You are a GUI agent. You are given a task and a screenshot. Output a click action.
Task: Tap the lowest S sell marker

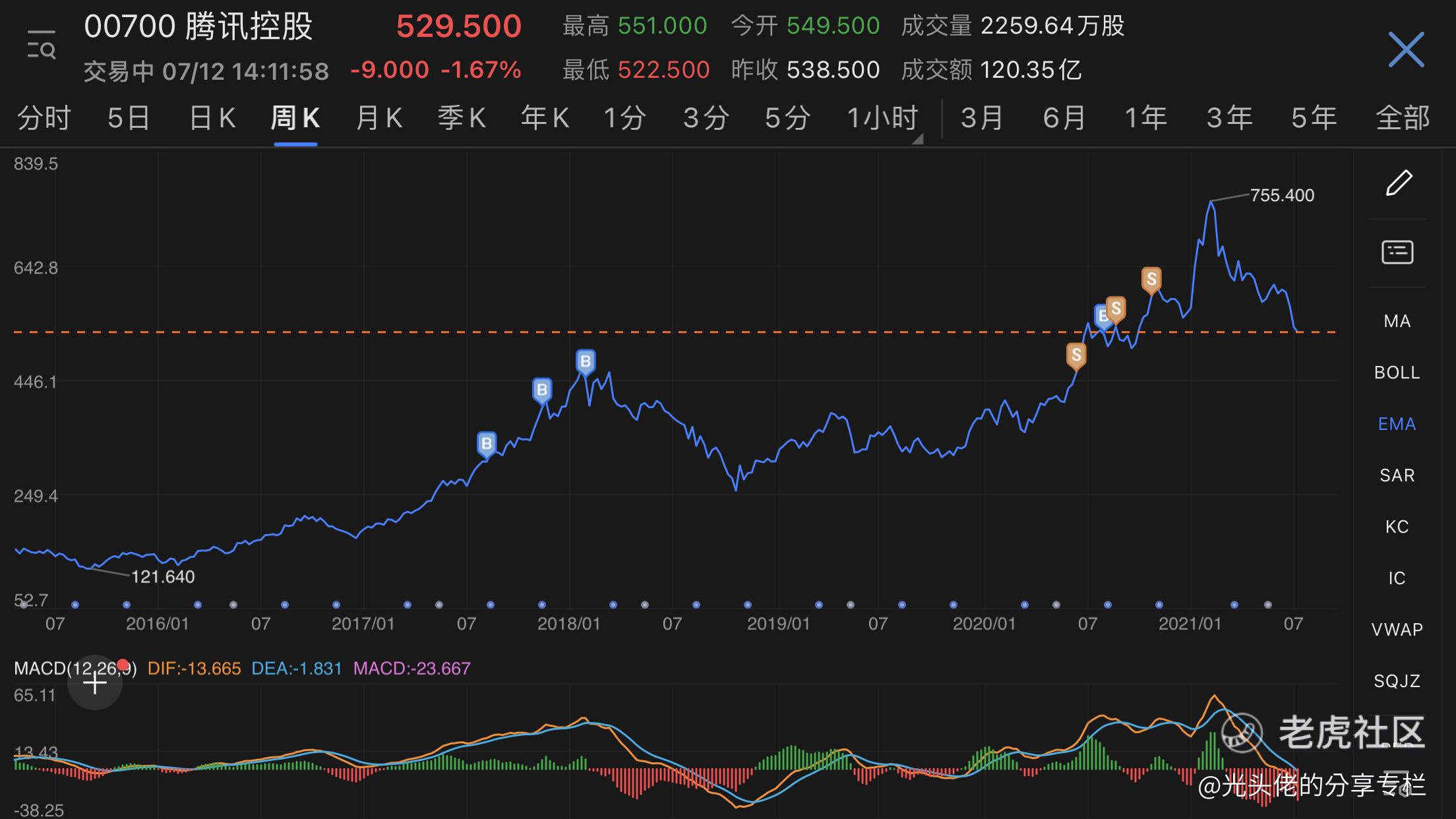pyautogui.click(x=1076, y=356)
